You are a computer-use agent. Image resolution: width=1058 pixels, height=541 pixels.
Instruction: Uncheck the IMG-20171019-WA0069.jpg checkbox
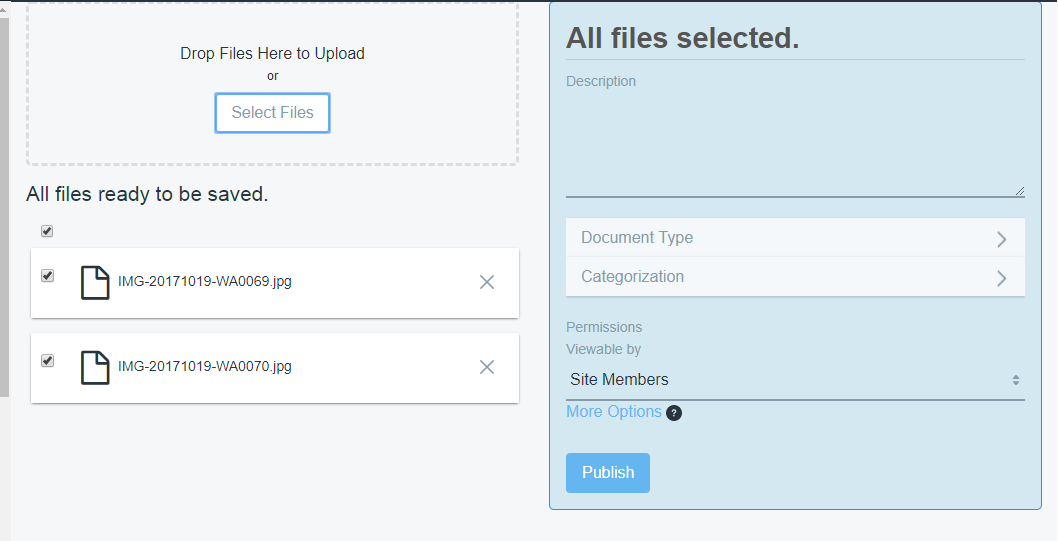[47, 276]
